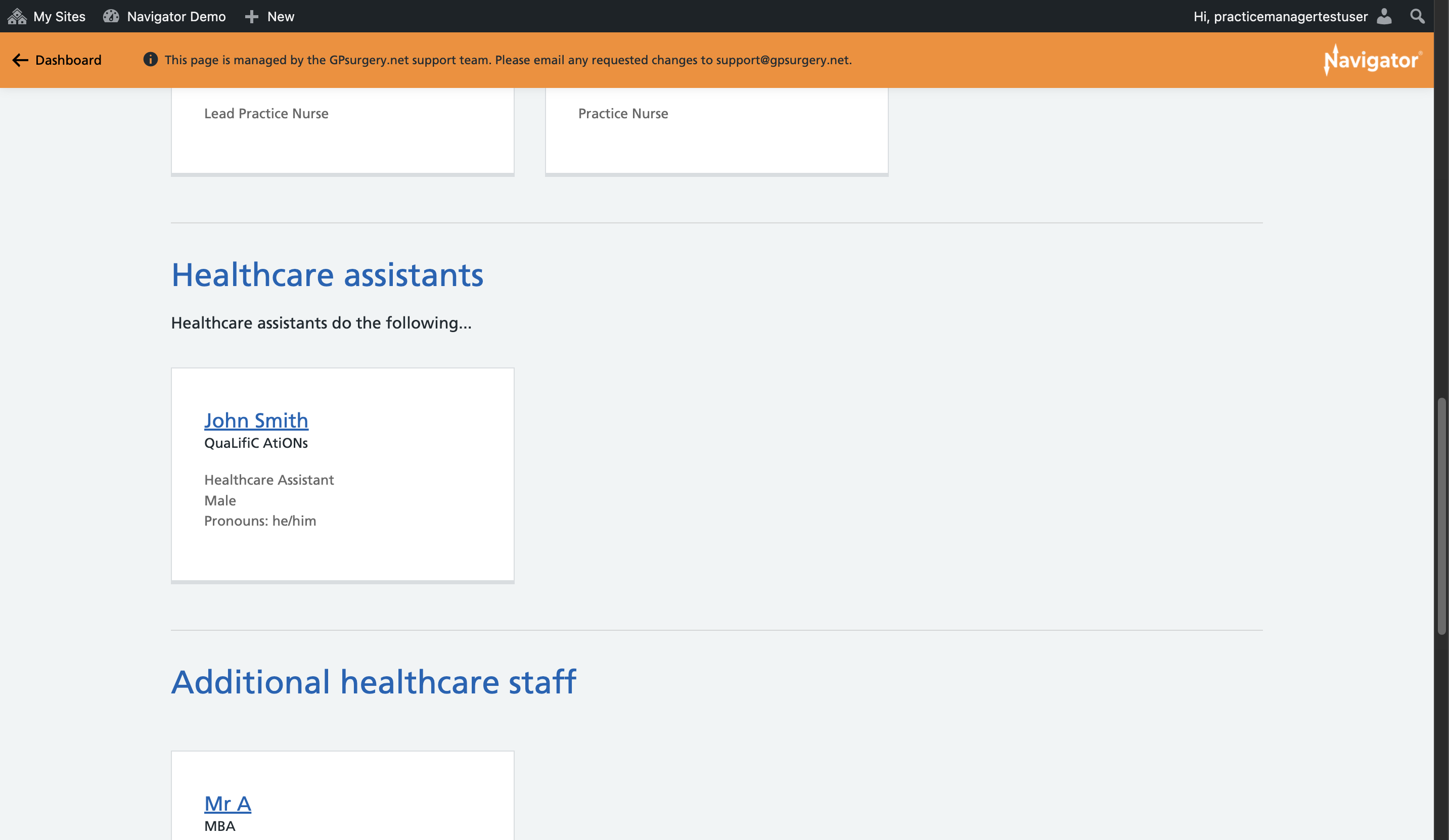Click the support team notice text
The image size is (1449, 840).
coord(508,60)
